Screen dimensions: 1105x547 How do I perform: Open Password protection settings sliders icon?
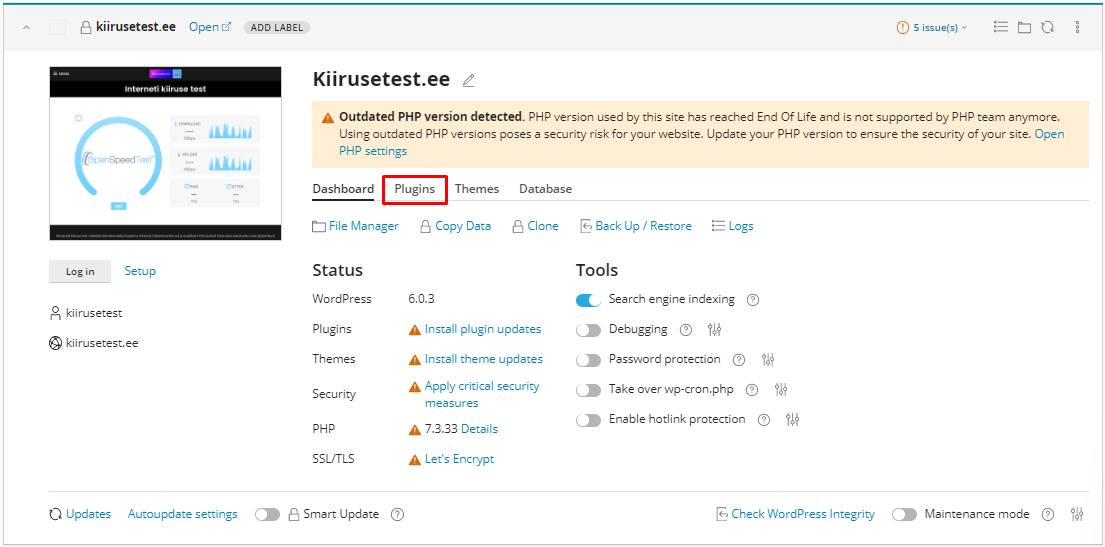[x=768, y=359]
